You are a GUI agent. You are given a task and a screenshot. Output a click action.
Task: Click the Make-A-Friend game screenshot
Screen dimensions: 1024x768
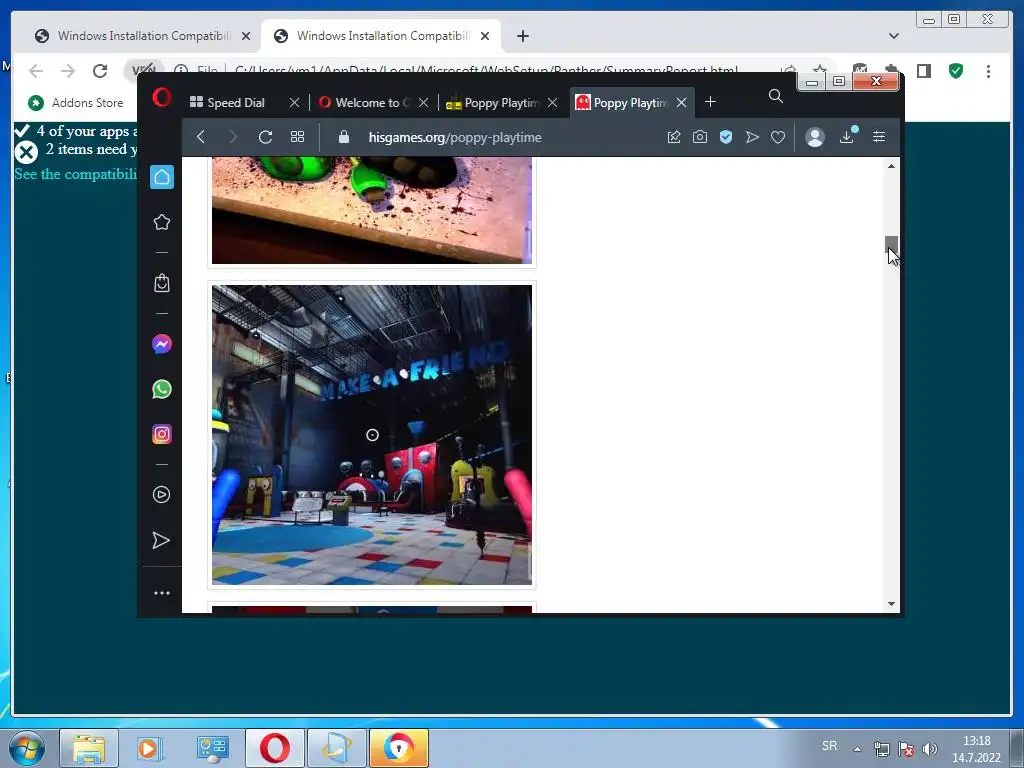[372, 434]
